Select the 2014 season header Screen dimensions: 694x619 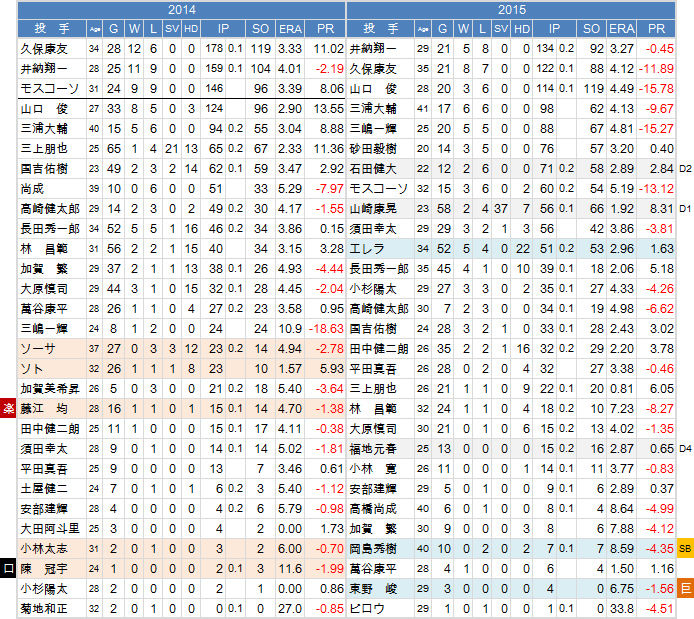(181, 10)
